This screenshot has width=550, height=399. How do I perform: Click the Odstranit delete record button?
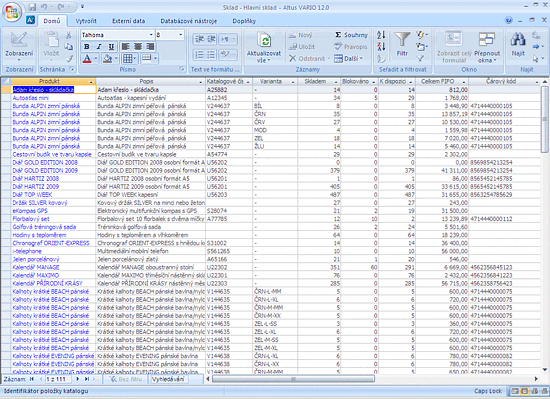tap(308, 58)
